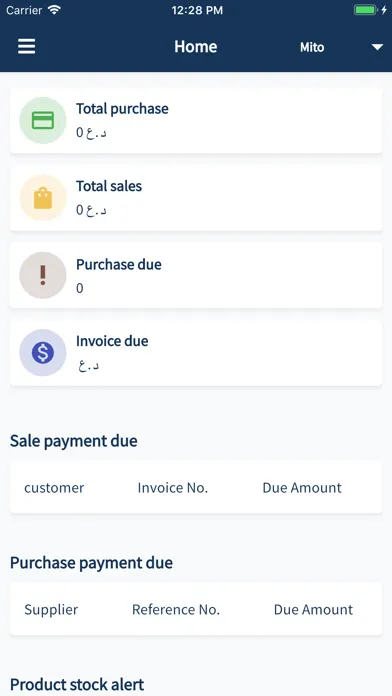Select the Mito business location
Screen dimensions: 392x696
coord(312,47)
